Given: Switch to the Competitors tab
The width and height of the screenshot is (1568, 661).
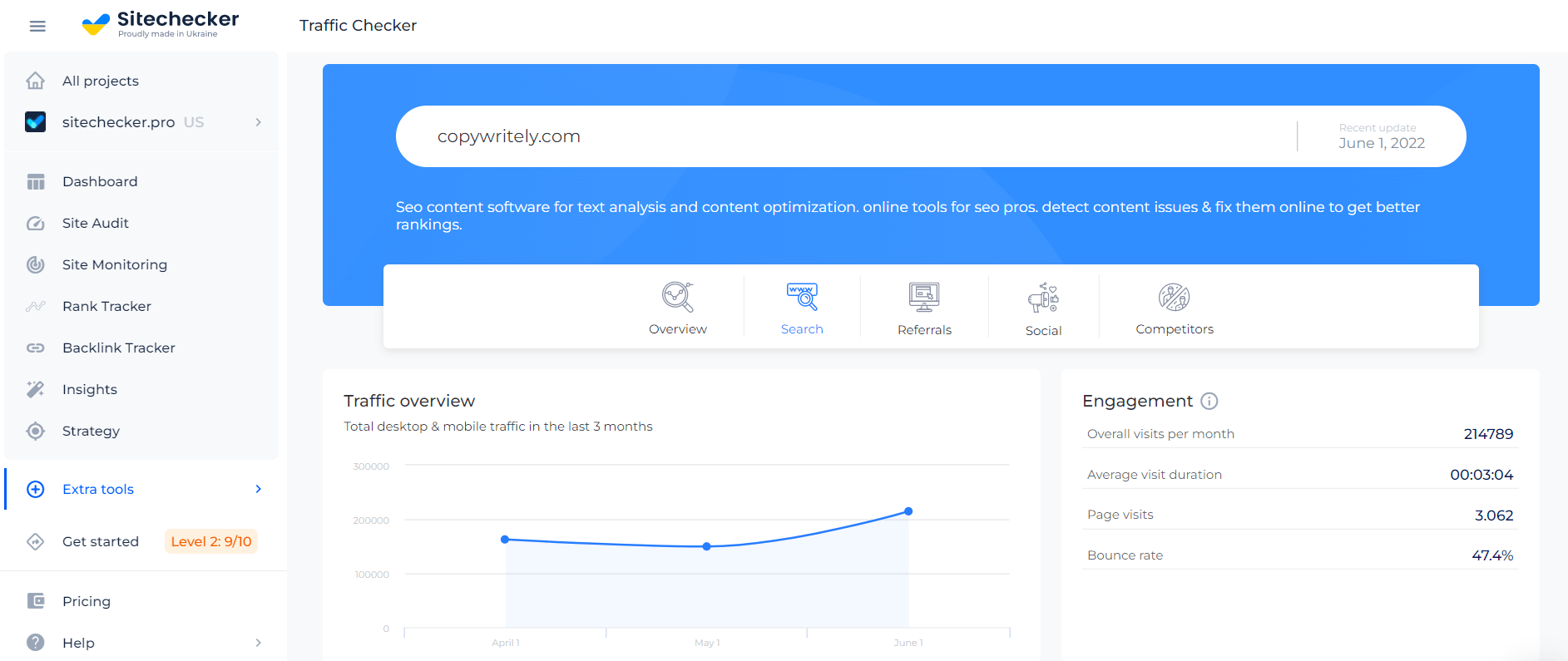Looking at the screenshot, I should pyautogui.click(x=1175, y=308).
